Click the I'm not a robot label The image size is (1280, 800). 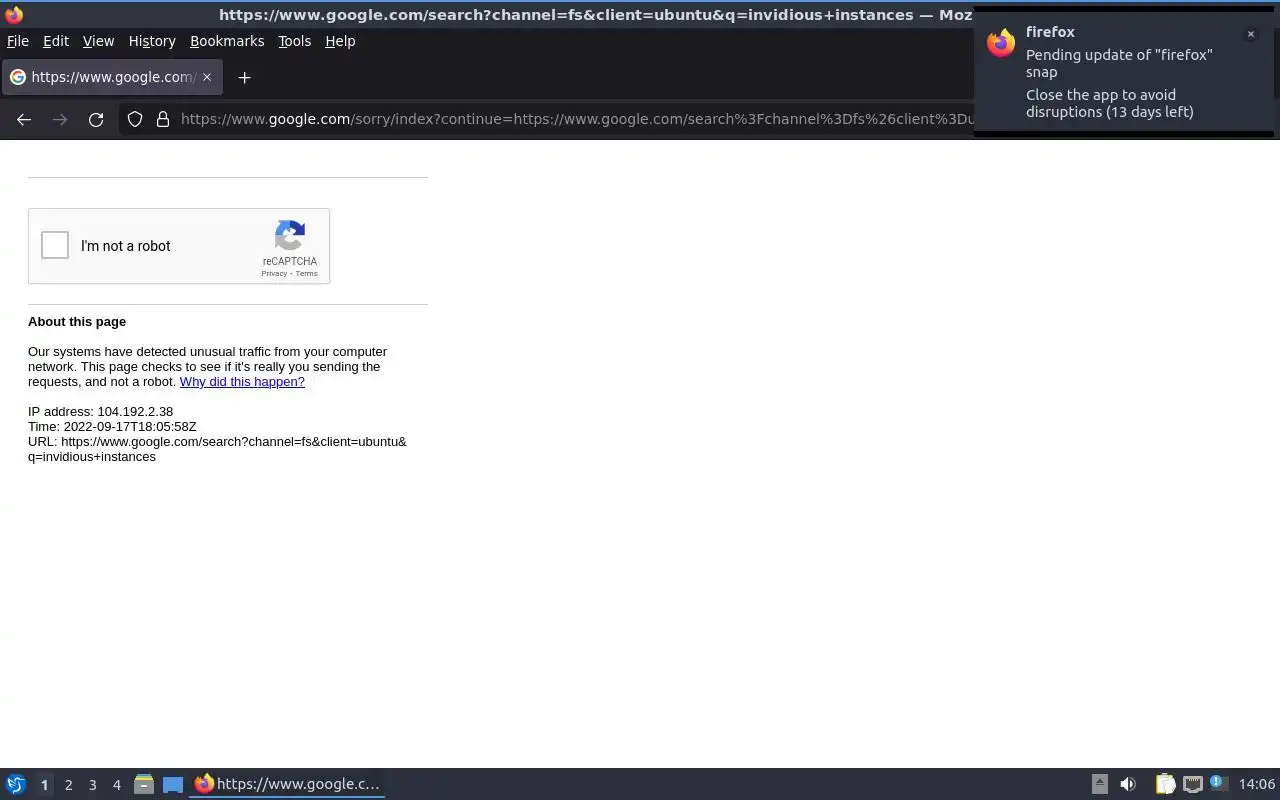coord(125,246)
